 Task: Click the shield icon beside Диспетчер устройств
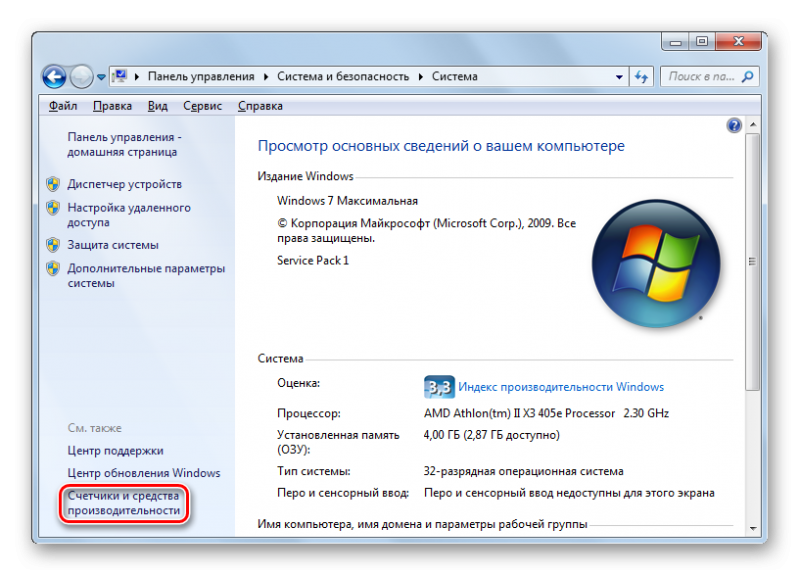tap(53, 184)
